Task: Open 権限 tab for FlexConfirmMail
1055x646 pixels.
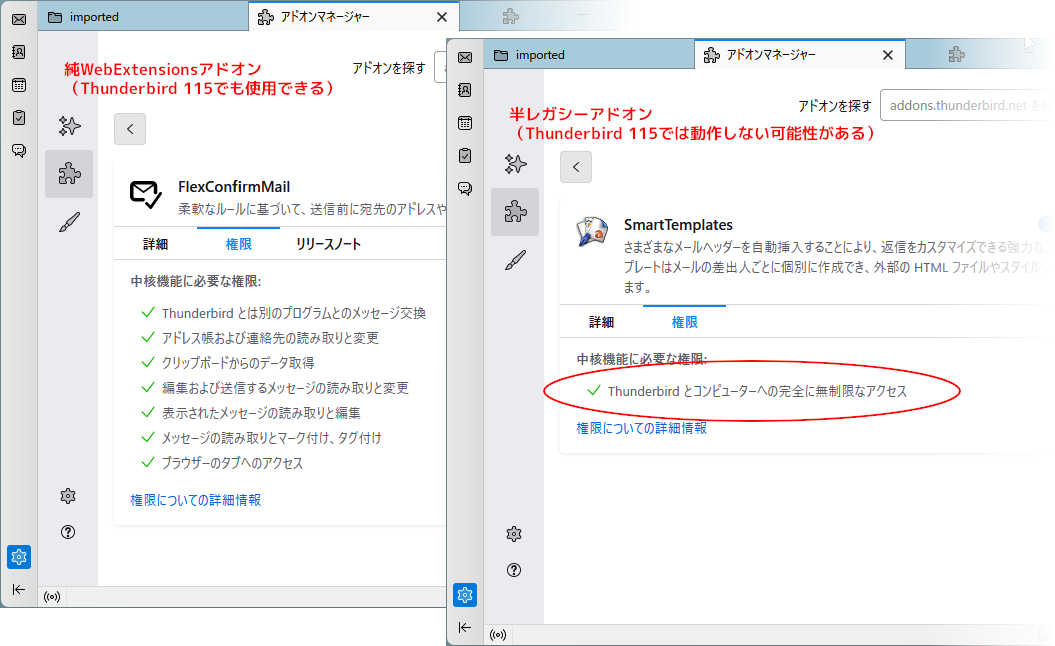Action: [238, 244]
